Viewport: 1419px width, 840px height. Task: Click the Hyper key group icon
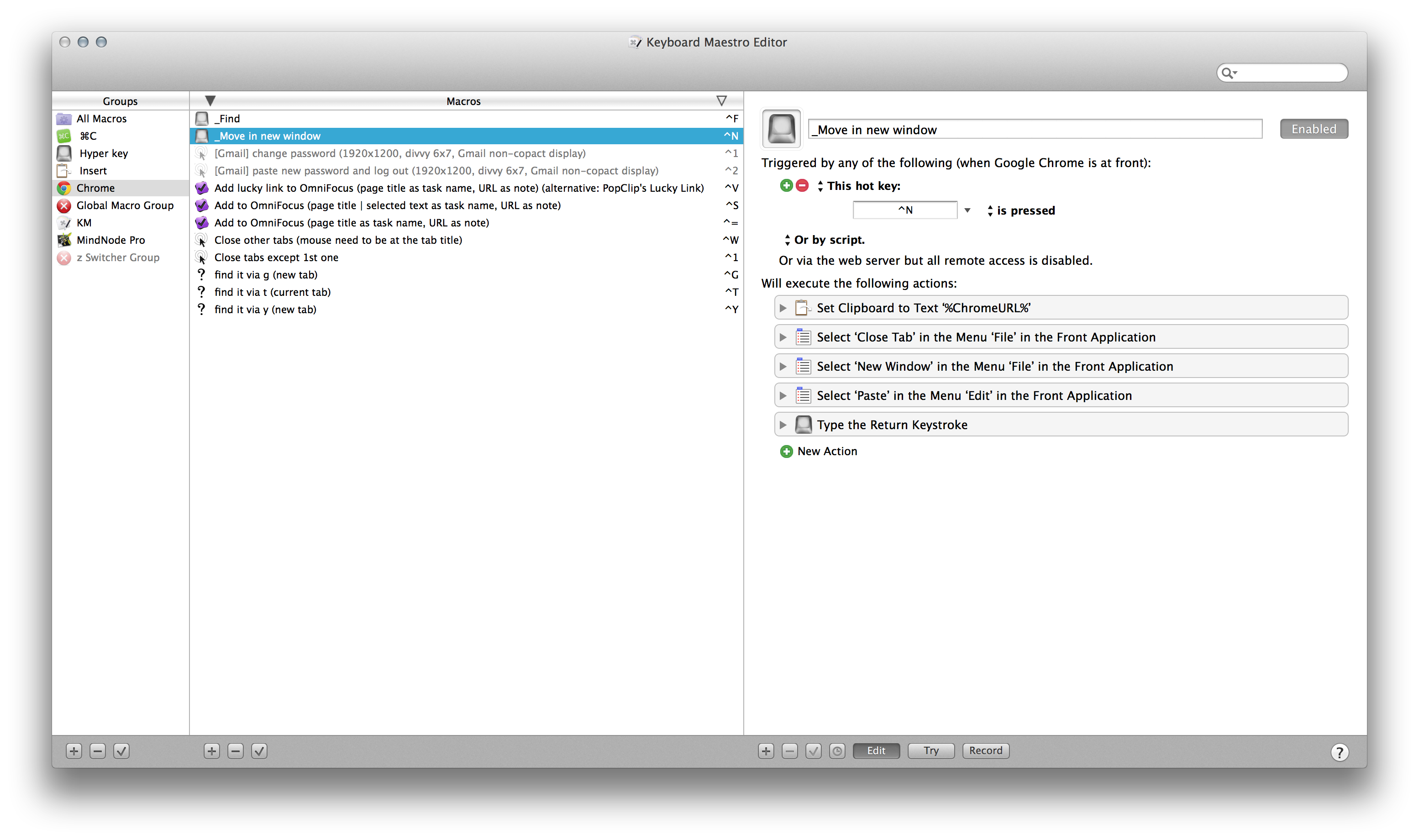pyautogui.click(x=65, y=152)
